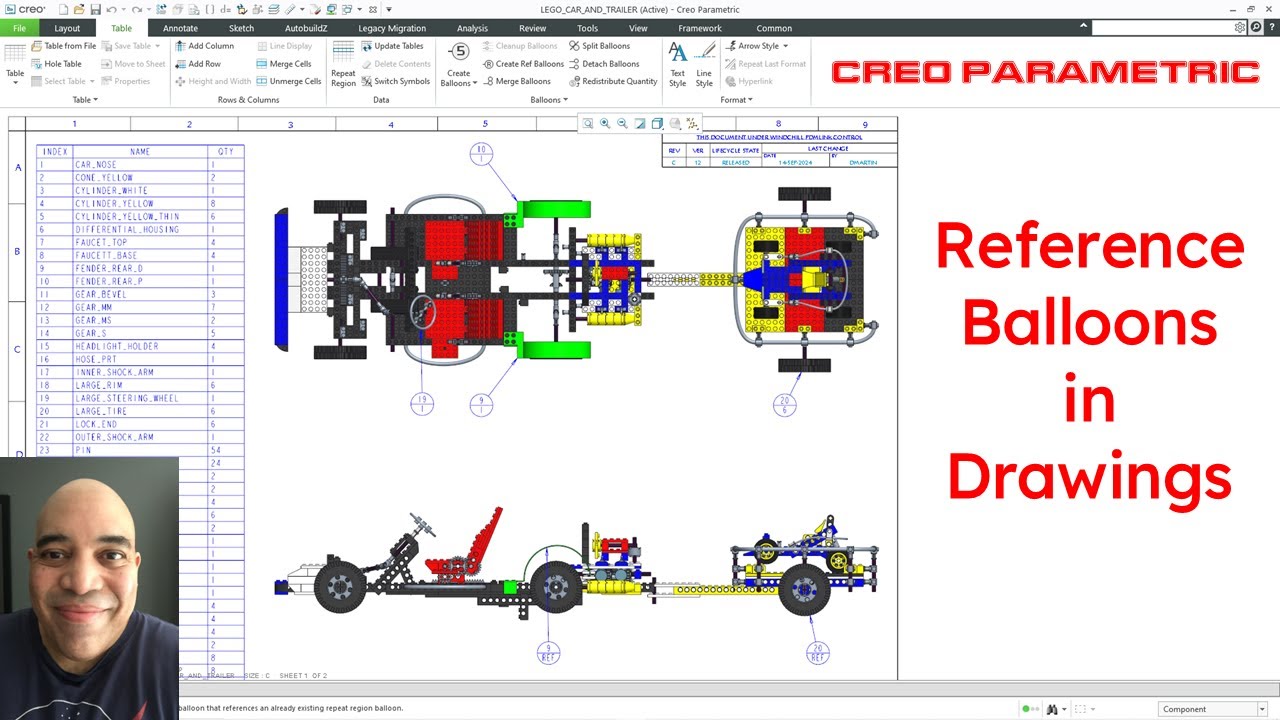Choose the Merge Cells tool

283,64
